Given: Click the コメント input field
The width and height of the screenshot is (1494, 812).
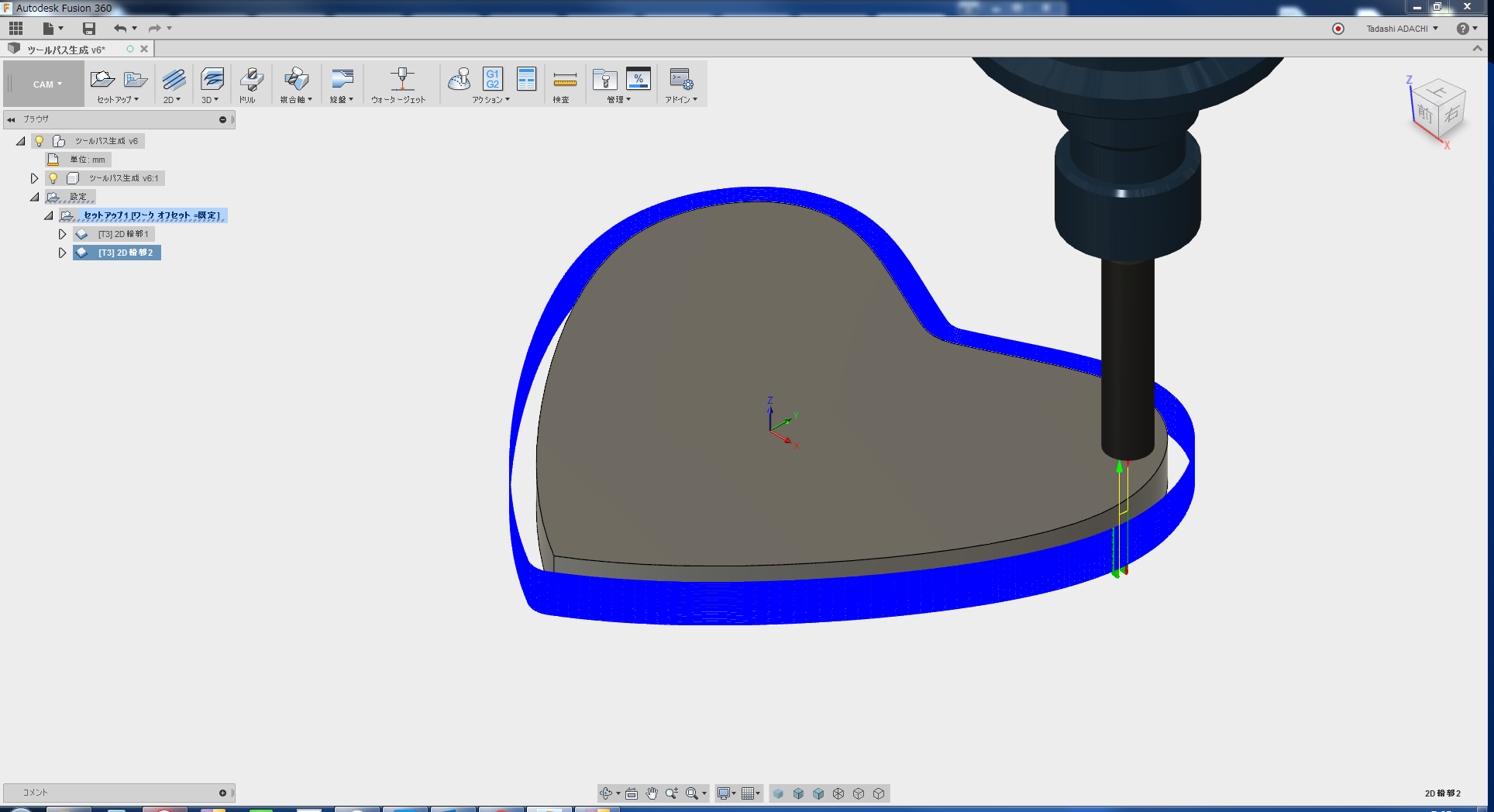Looking at the screenshot, I should pyautogui.click(x=116, y=792).
